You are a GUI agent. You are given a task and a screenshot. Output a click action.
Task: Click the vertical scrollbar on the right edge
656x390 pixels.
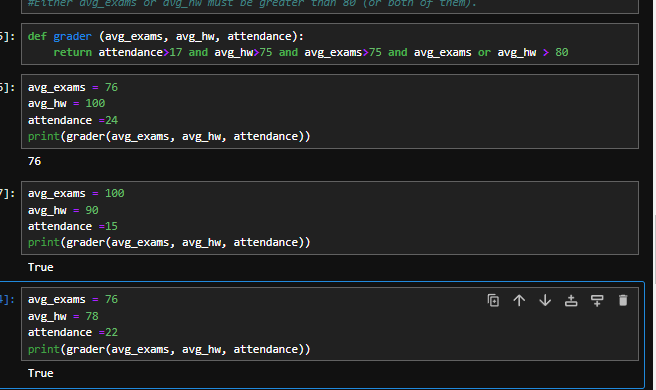coord(654,195)
